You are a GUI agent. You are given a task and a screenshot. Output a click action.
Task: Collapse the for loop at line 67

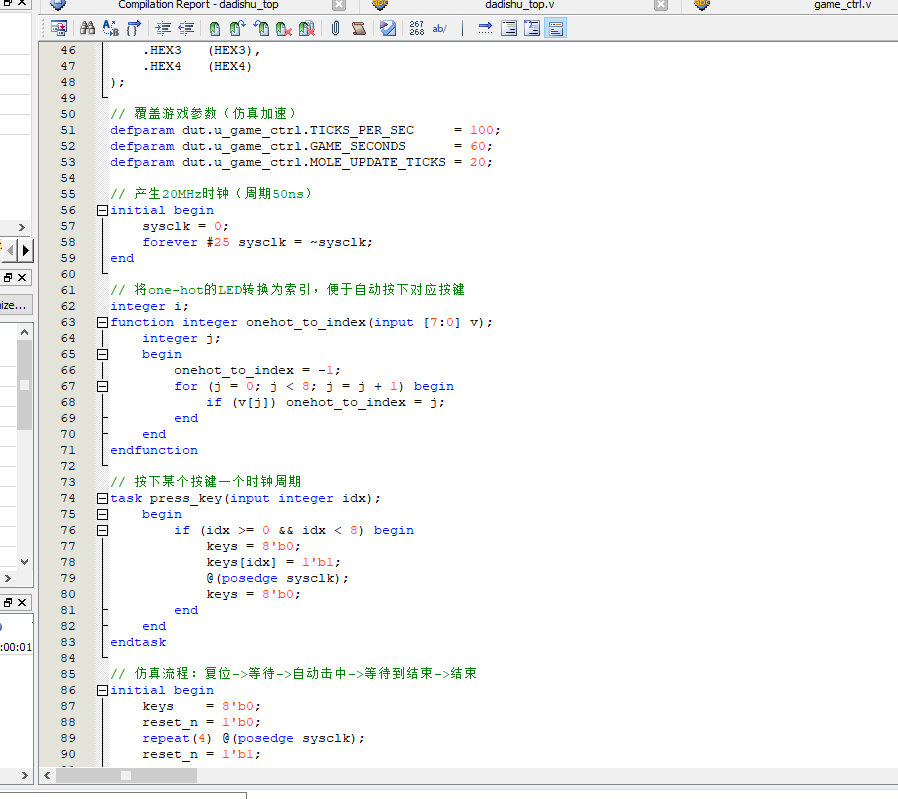click(103, 387)
